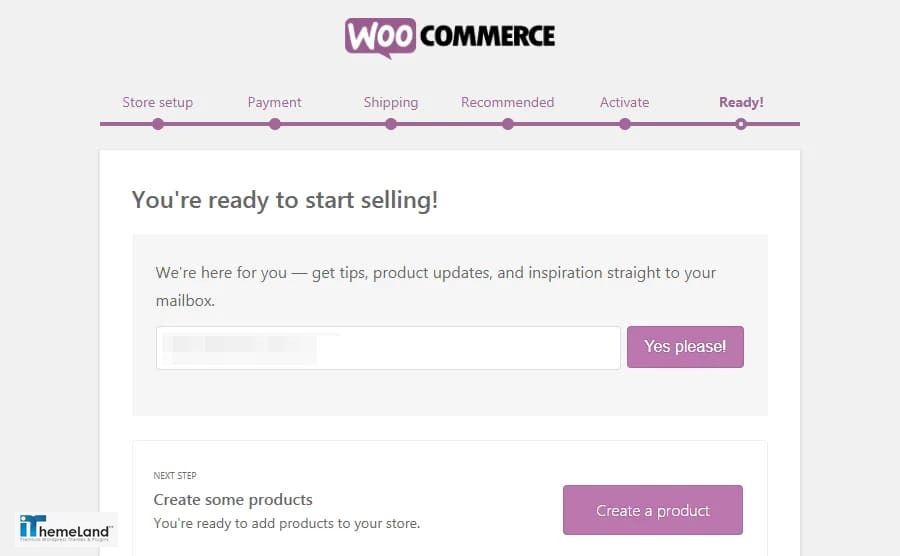Select the Recommended step dot

tap(508, 124)
